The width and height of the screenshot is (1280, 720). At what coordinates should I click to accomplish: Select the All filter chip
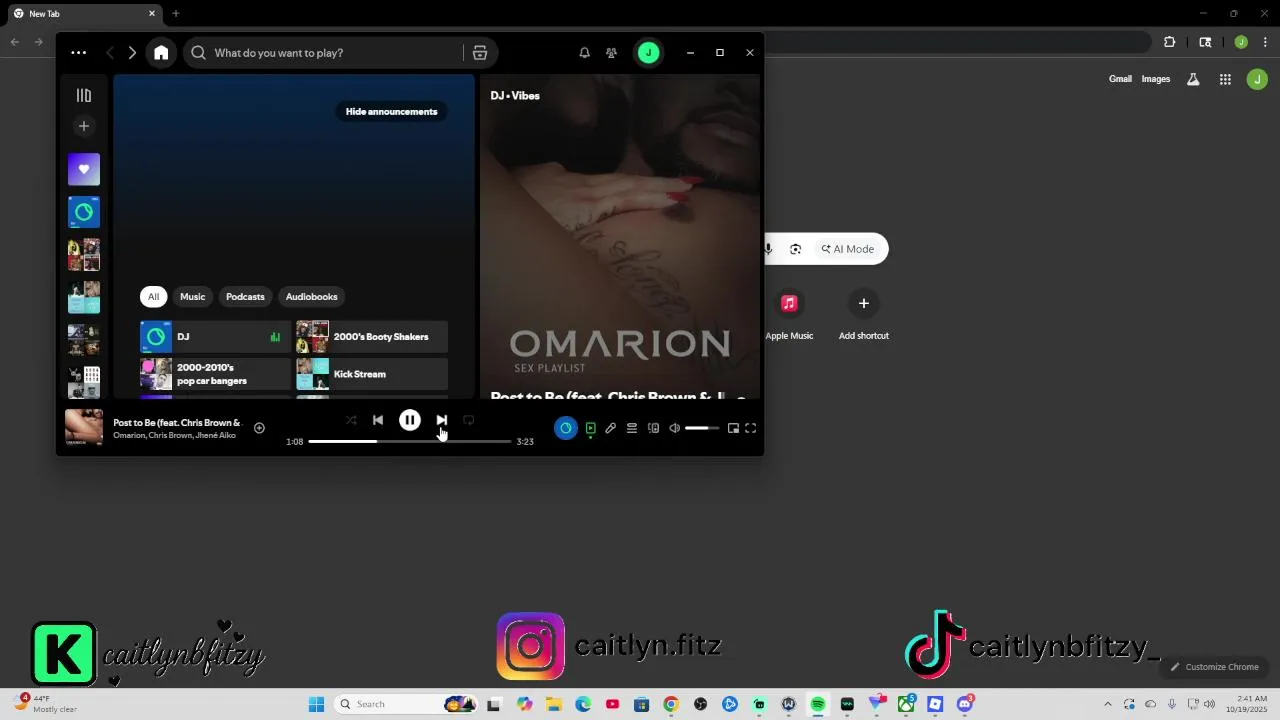pyautogui.click(x=153, y=296)
